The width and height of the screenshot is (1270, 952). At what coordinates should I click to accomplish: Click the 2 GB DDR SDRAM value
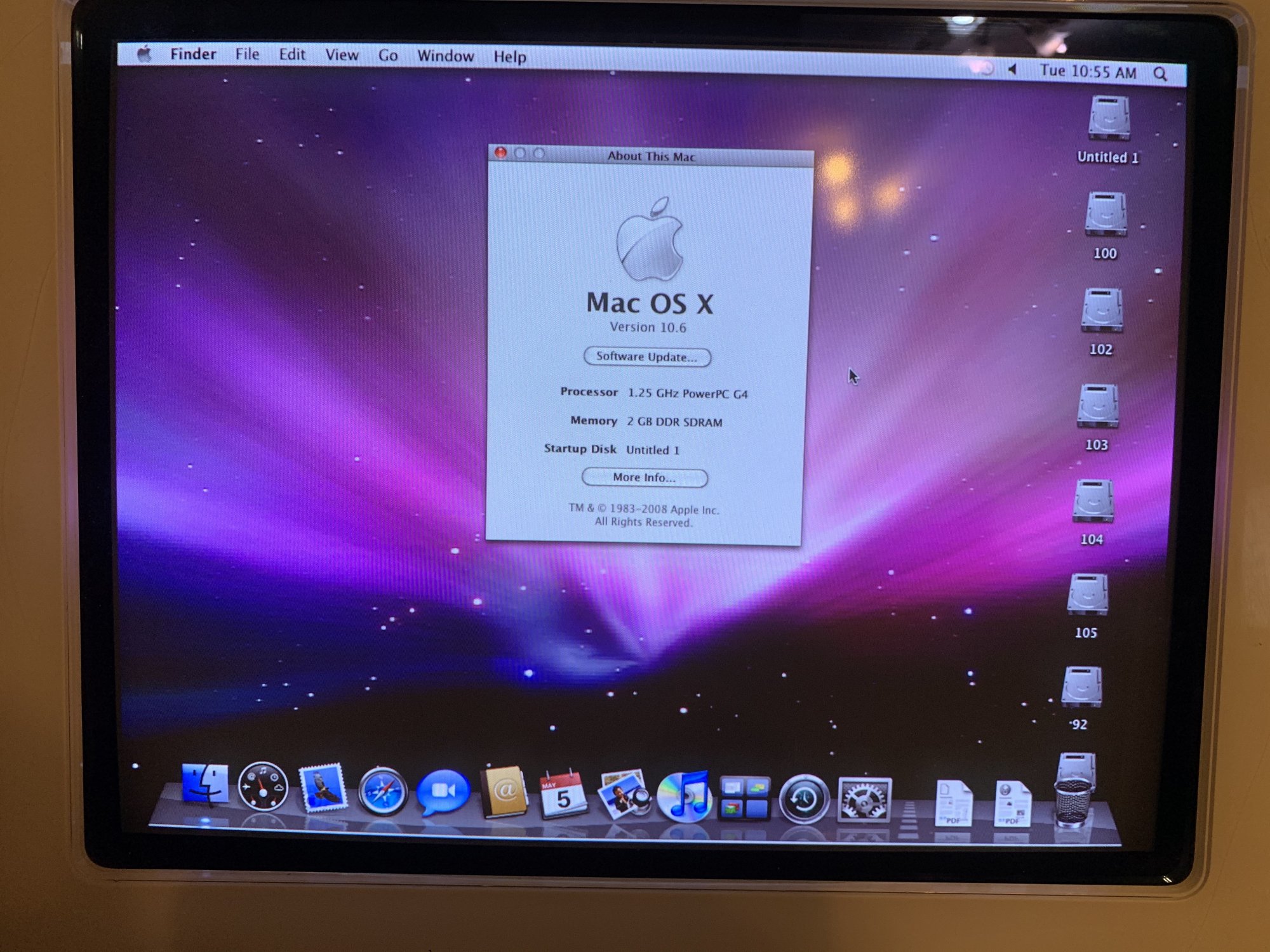[674, 422]
